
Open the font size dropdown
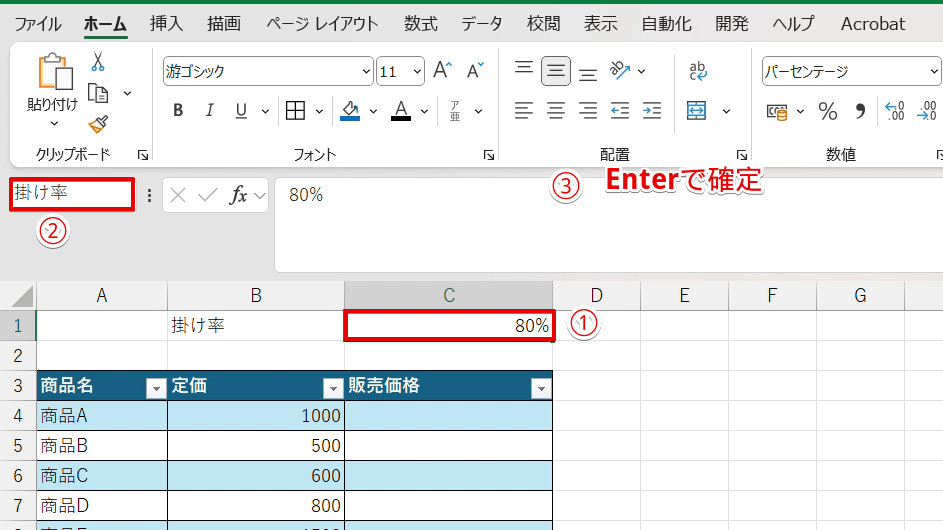pos(417,72)
